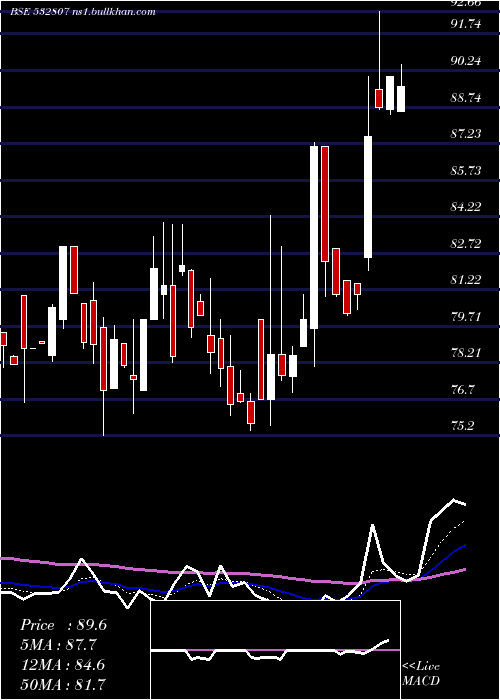
Task: Click the 91.74 price axis label
Action: (x=466, y=23)
